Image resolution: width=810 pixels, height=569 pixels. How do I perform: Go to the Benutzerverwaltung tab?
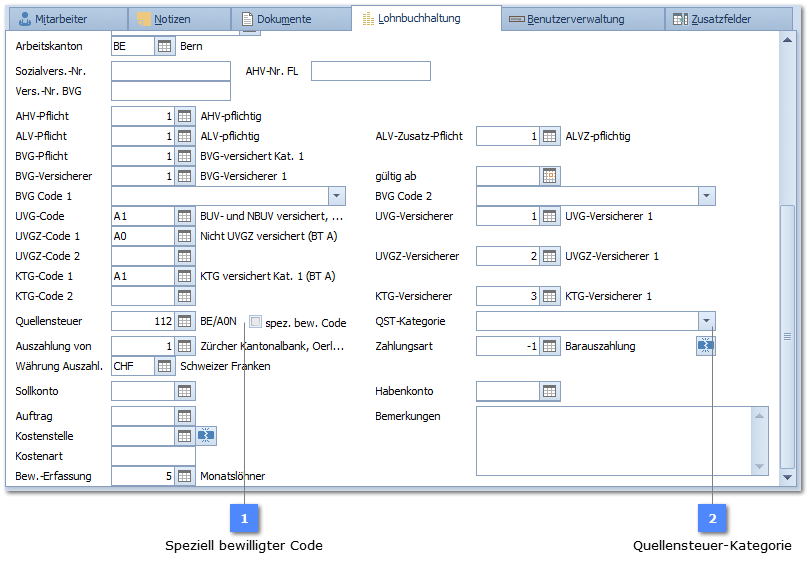(575, 19)
